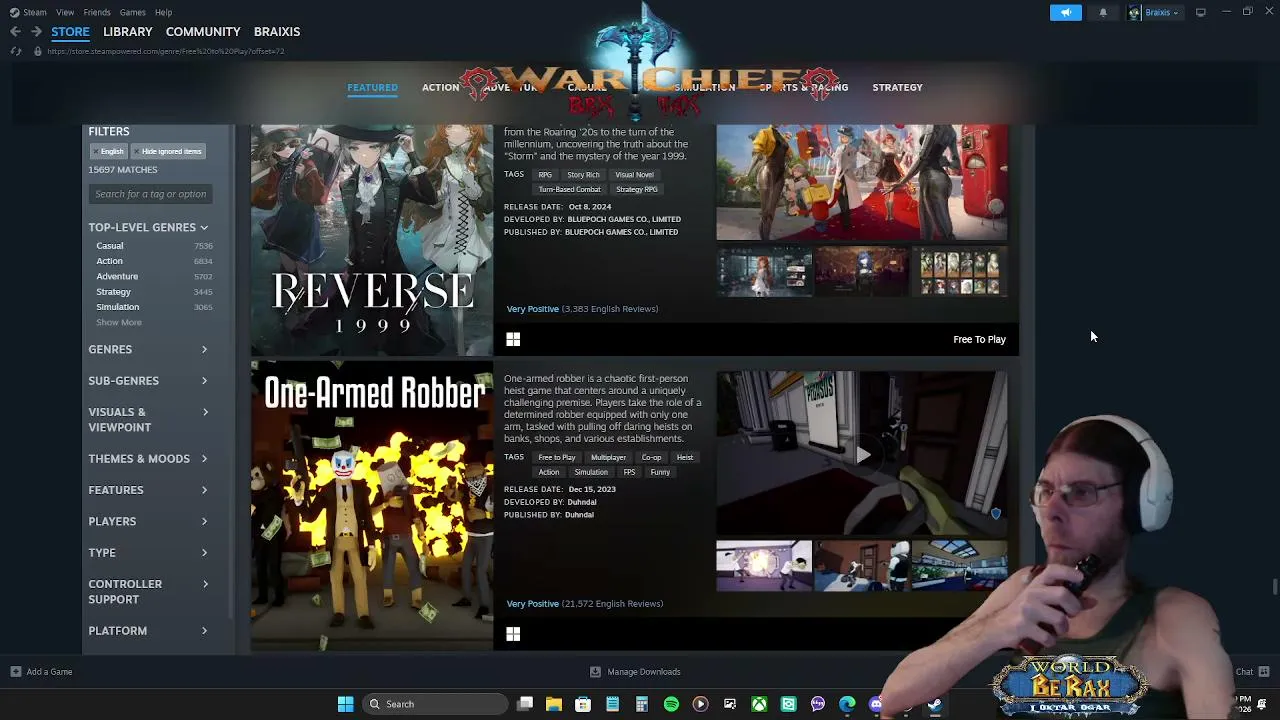Click the Steam forward navigation arrow
The height and width of the screenshot is (720, 1280).
(36, 32)
